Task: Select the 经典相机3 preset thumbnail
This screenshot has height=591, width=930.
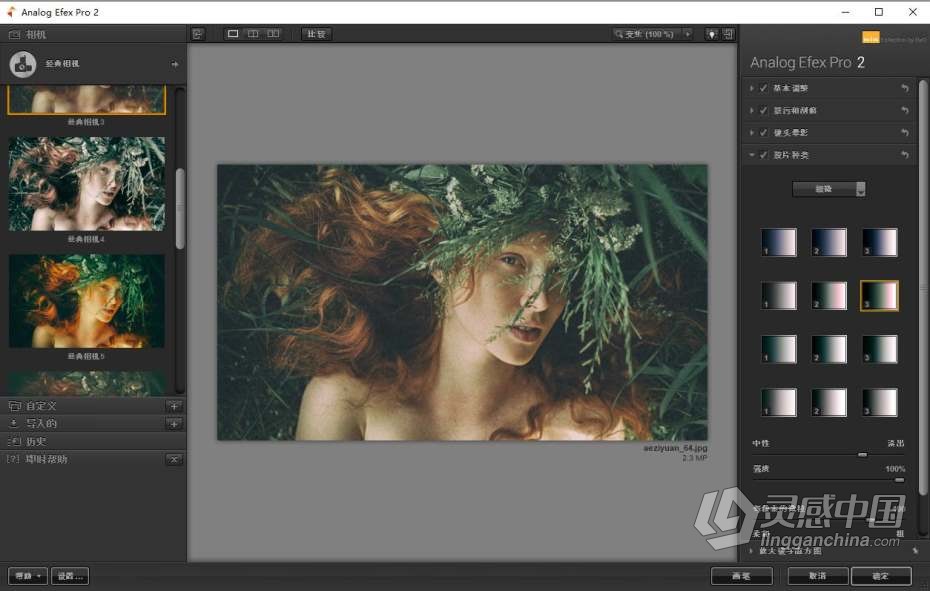Action: (x=87, y=99)
